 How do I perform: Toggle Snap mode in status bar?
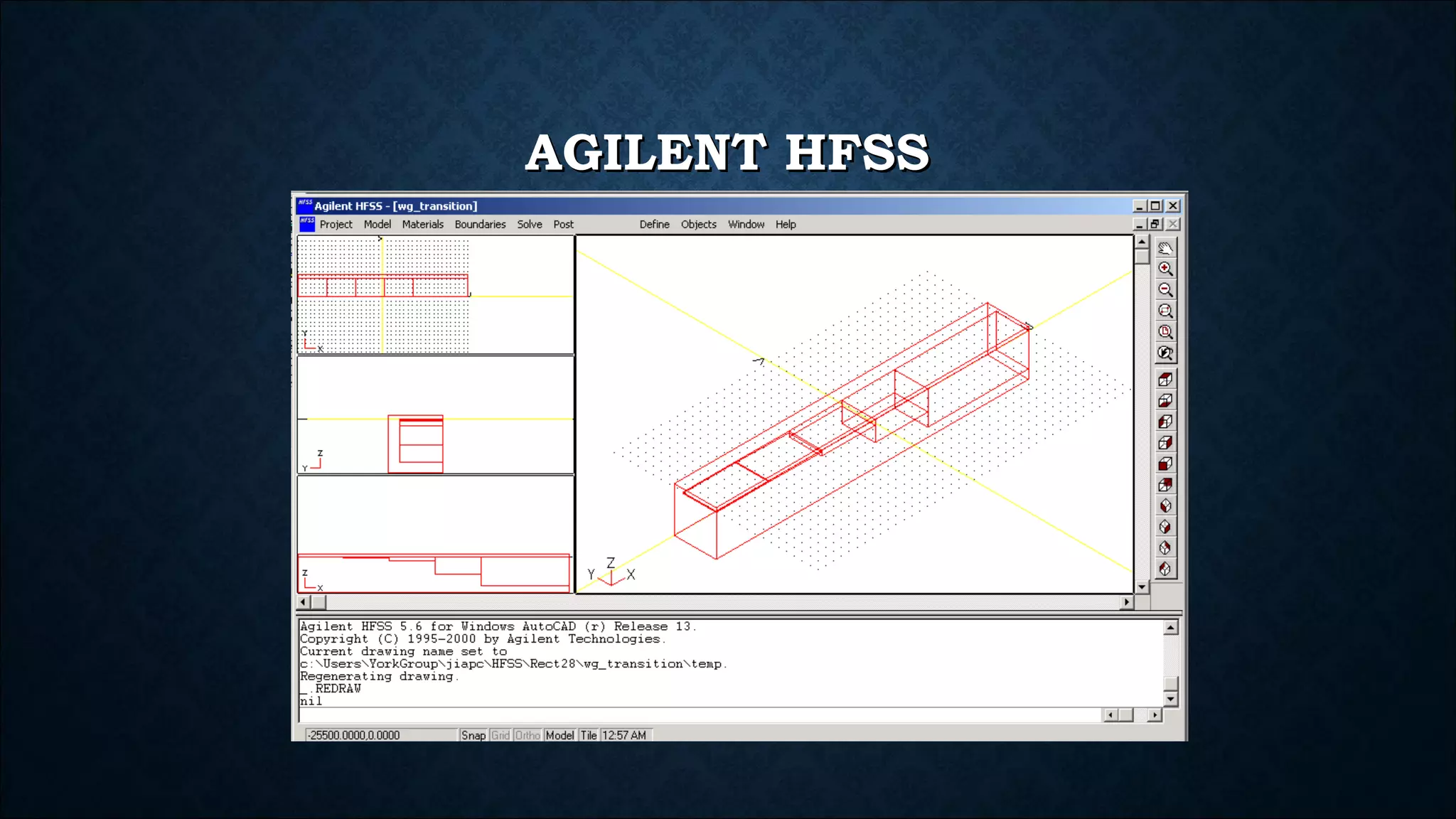pyautogui.click(x=473, y=735)
